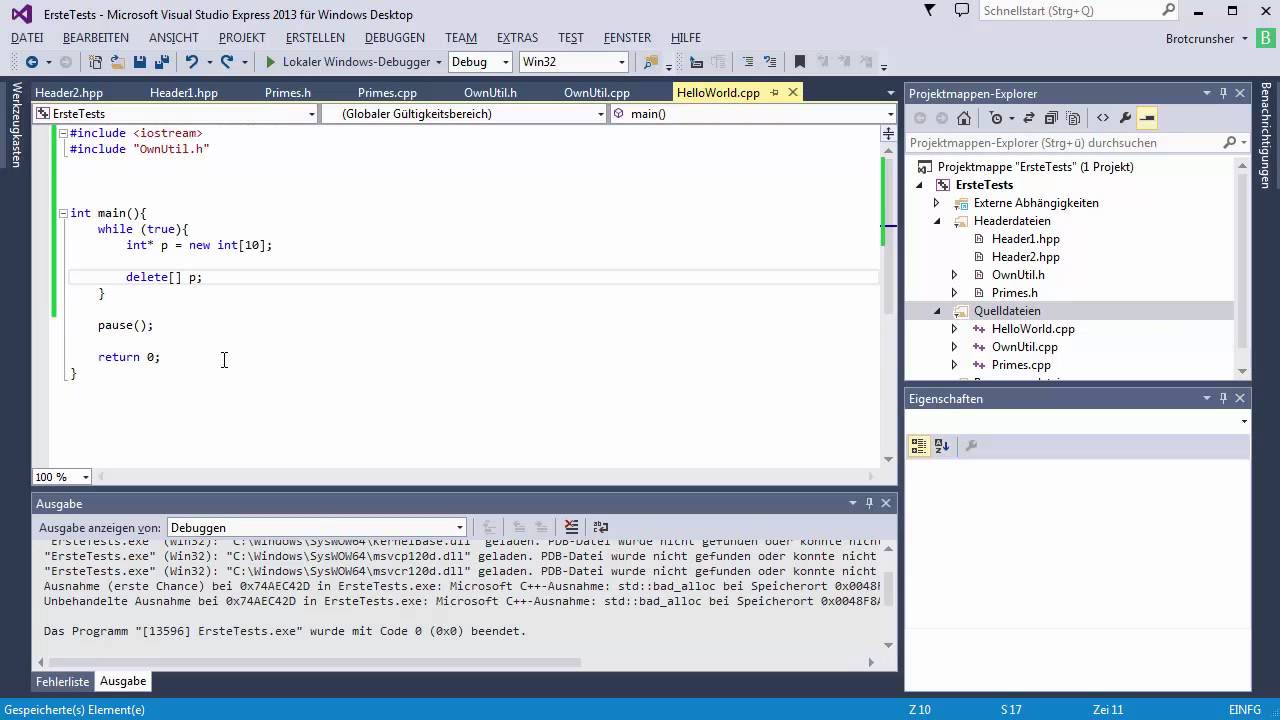Toggle auto-hide pin on Ausgabe panel
The width and height of the screenshot is (1280, 720).
click(x=869, y=504)
